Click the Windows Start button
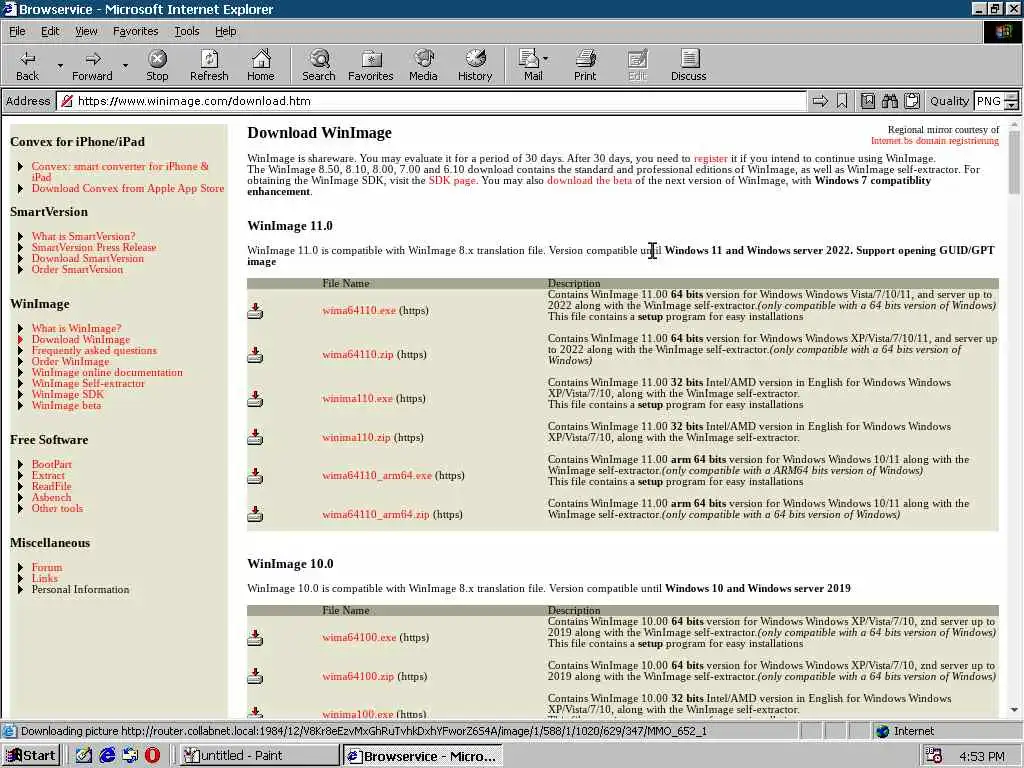Screen dimensions: 1024x768 click(x=31, y=756)
